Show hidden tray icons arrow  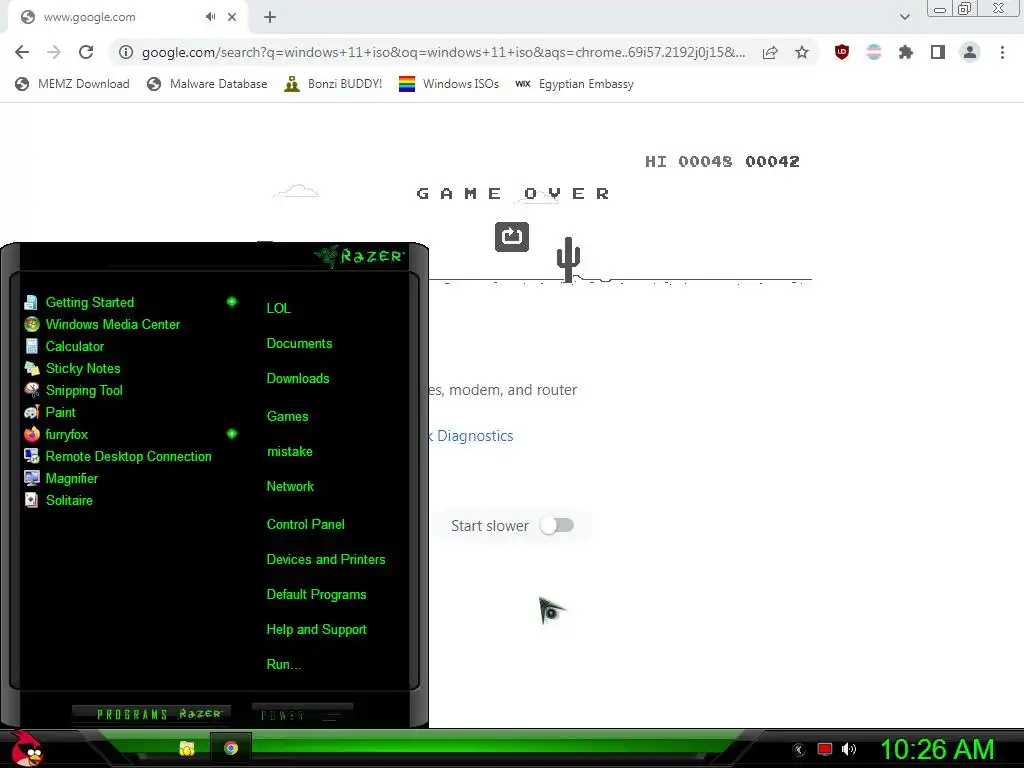click(798, 750)
